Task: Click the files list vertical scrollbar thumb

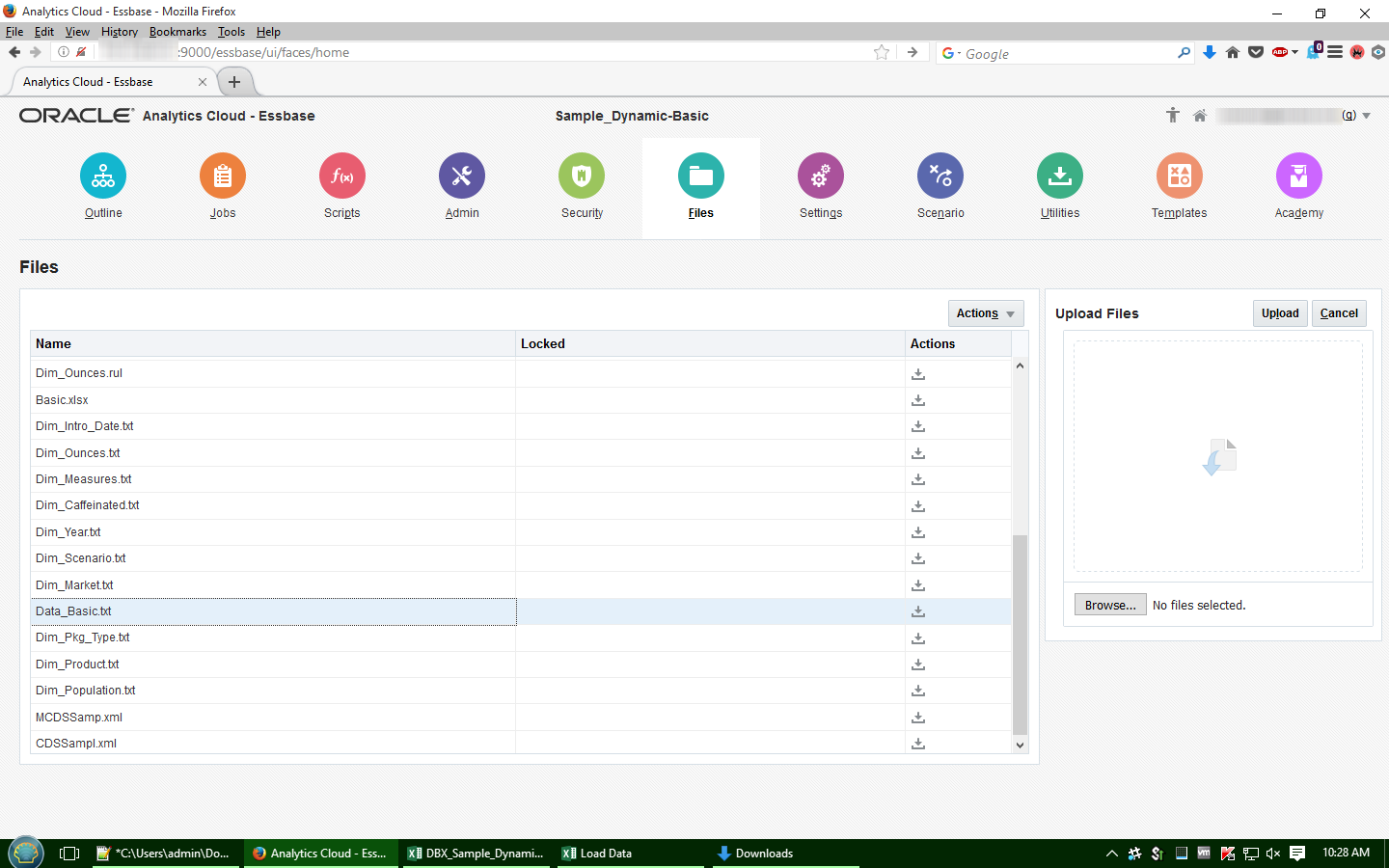Action: (x=1020, y=635)
